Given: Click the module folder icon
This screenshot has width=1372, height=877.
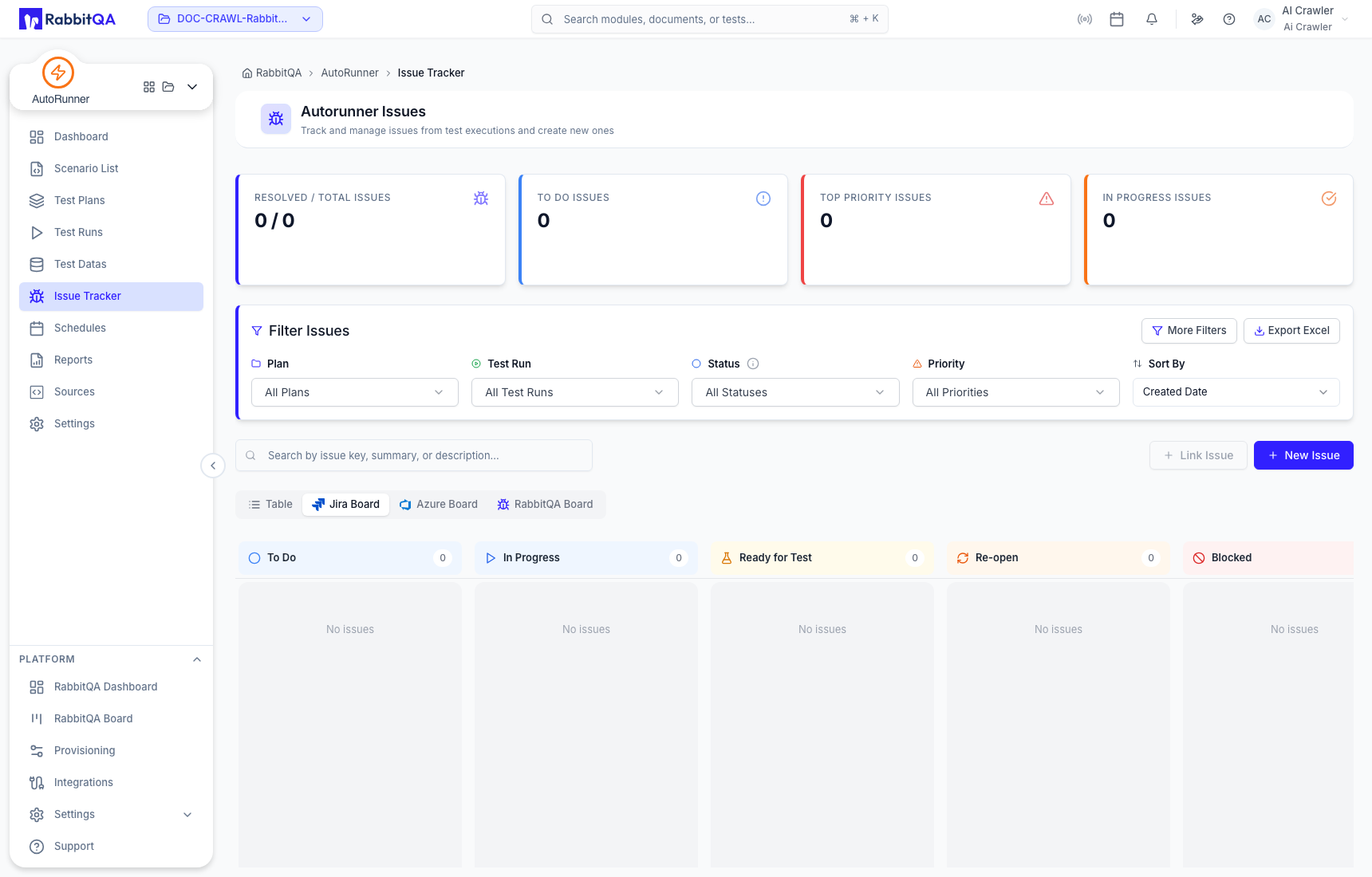Looking at the screenshot, I should click(x=168, y=87).
